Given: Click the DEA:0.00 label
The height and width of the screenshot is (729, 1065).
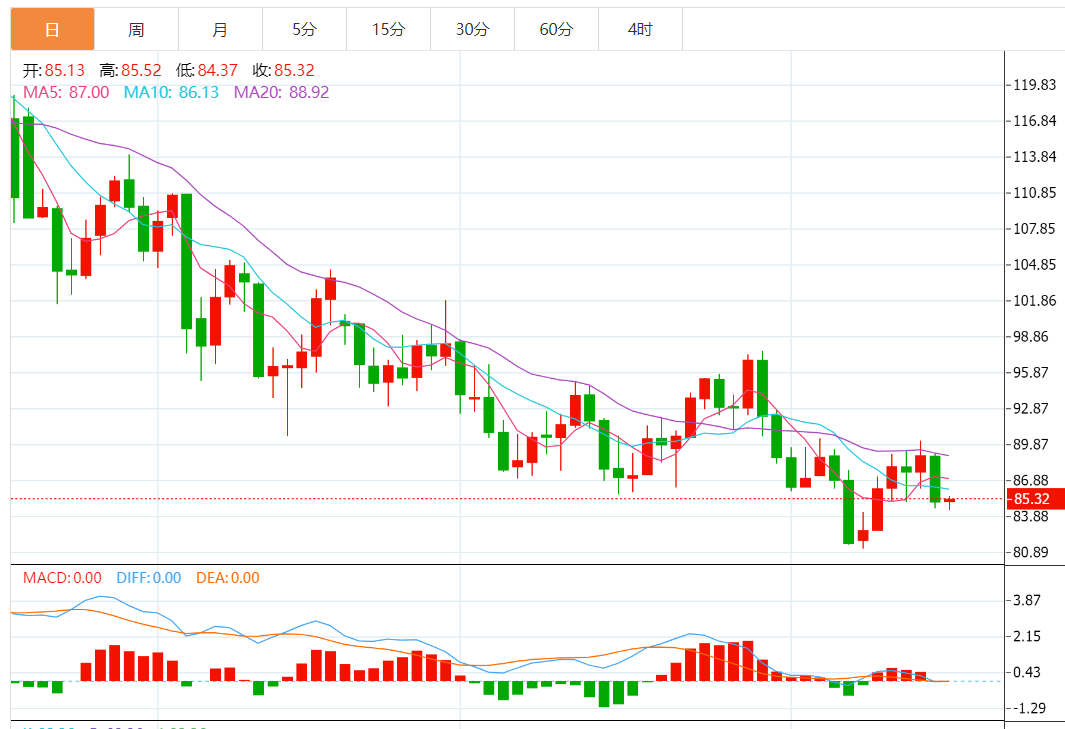Looking at the screenshot, I should [228, 577].
